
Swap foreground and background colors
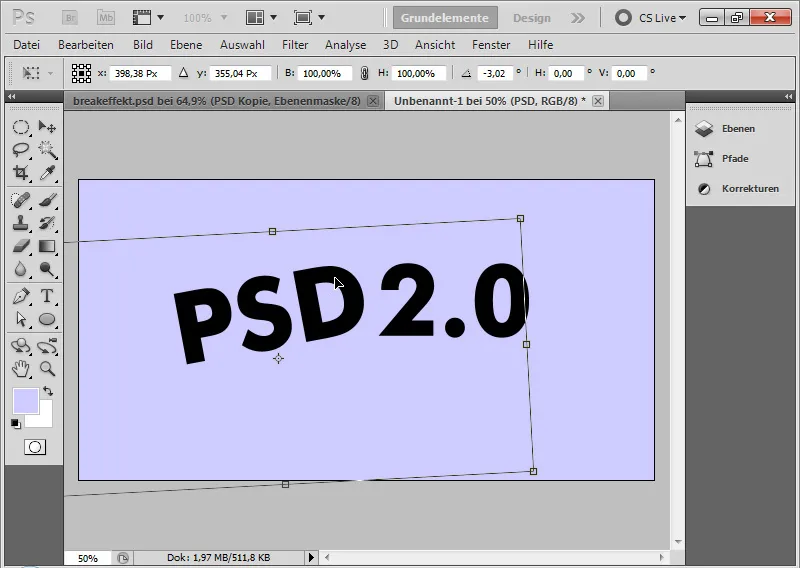48,391
